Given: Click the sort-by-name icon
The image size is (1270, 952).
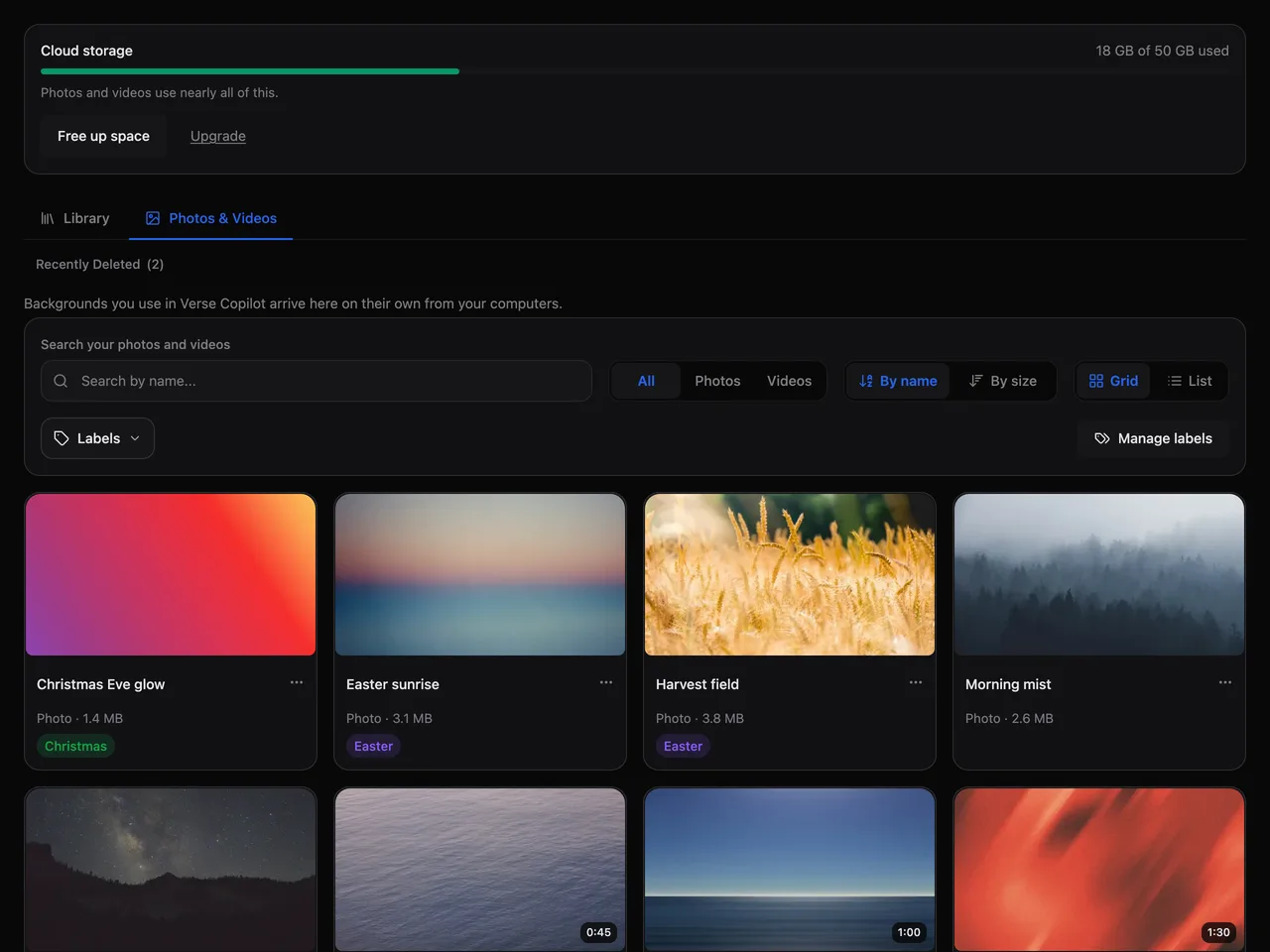Looking at the screenshot, I should 866,381.
